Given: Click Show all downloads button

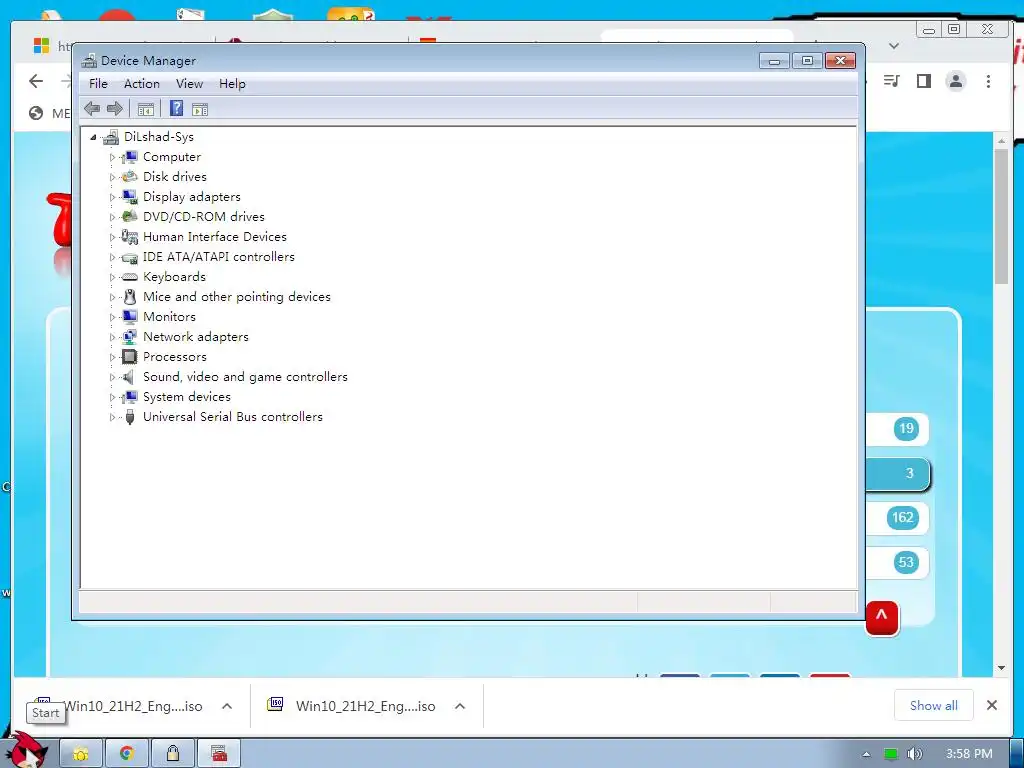Looking at the screenshot, I should [x=933, y=705].
